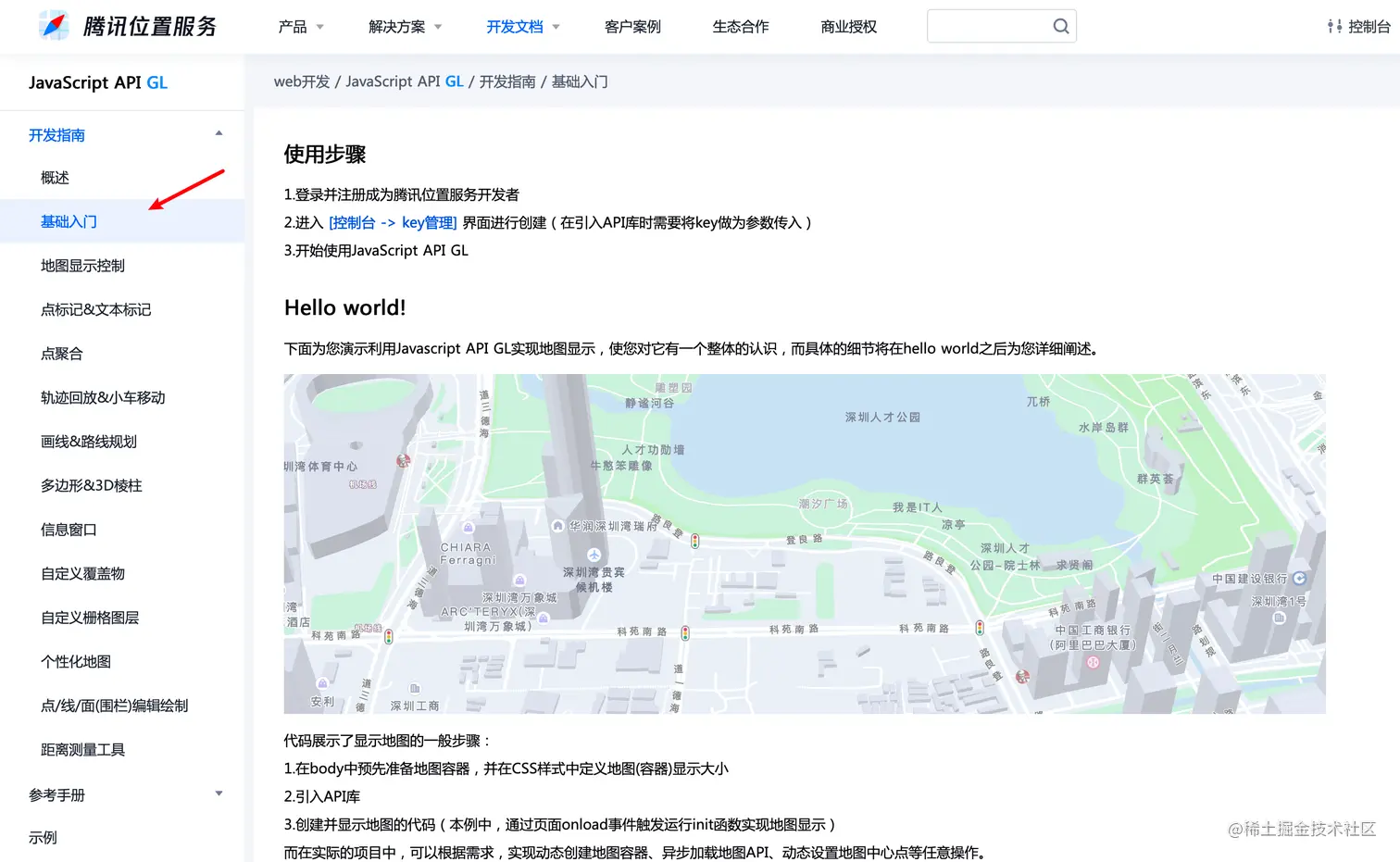The height and width of the screenshot is (862, 1400).
Task: Click JavaScript API GL in the breadcrumb
Action: click(x=405, y=81)
